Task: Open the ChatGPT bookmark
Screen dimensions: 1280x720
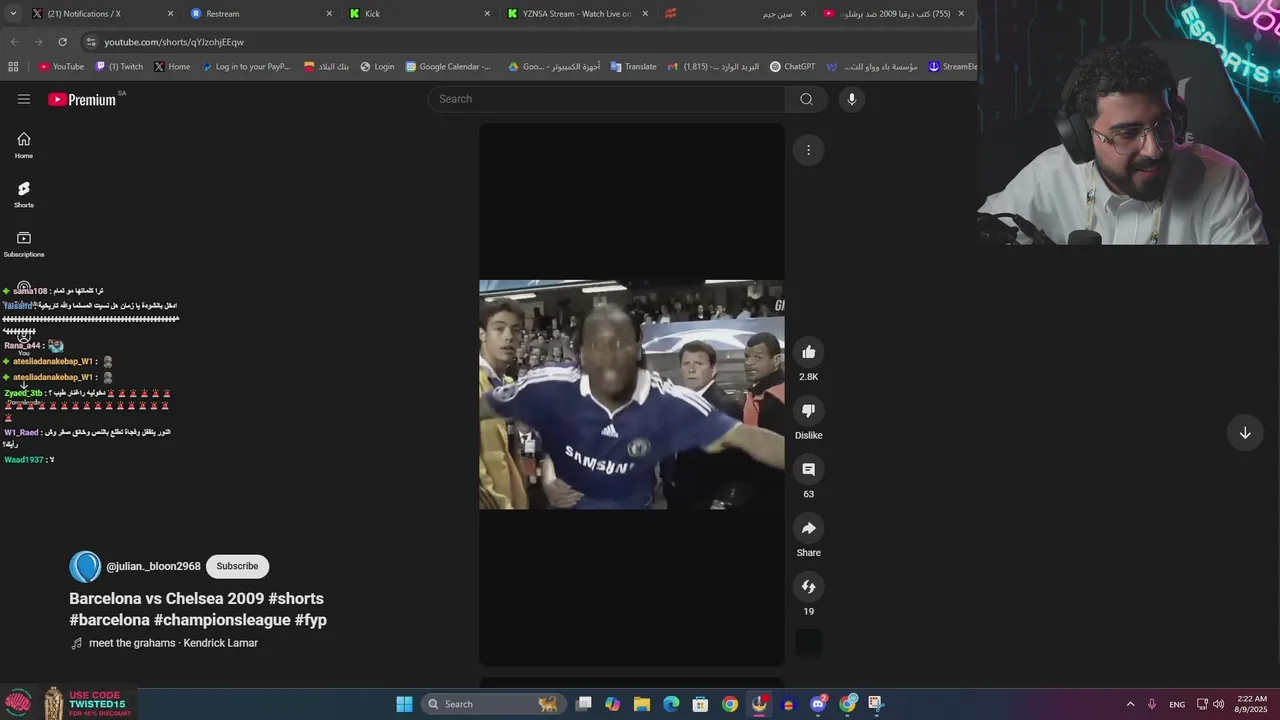Action: [x=792, y=67]
